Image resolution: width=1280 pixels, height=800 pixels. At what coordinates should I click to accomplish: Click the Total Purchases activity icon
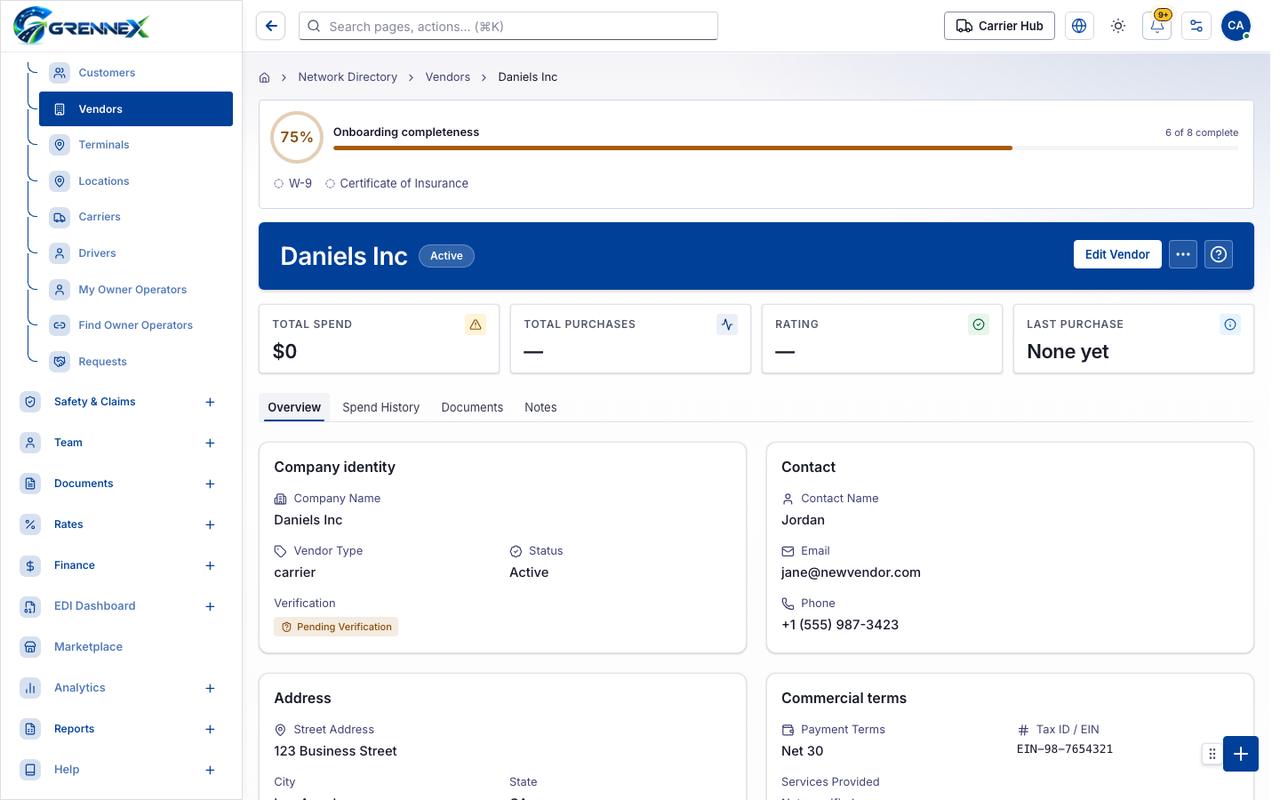727,324
